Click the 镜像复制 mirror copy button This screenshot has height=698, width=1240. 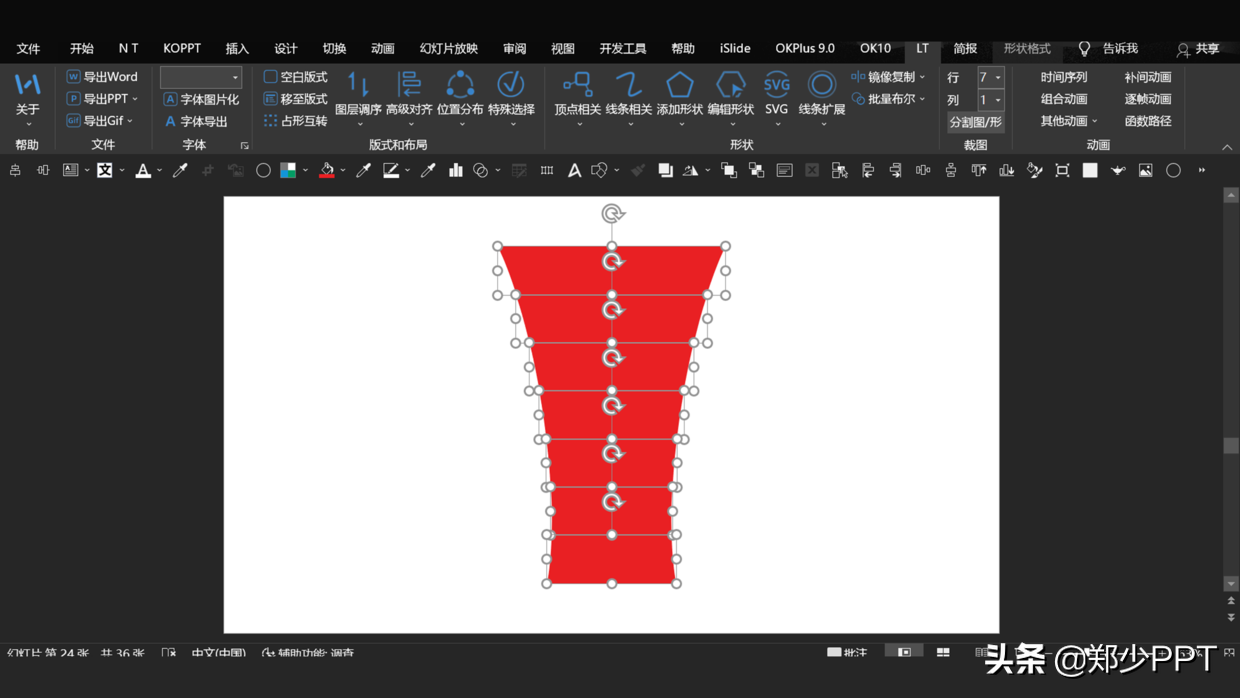click(x=888, y=77)
